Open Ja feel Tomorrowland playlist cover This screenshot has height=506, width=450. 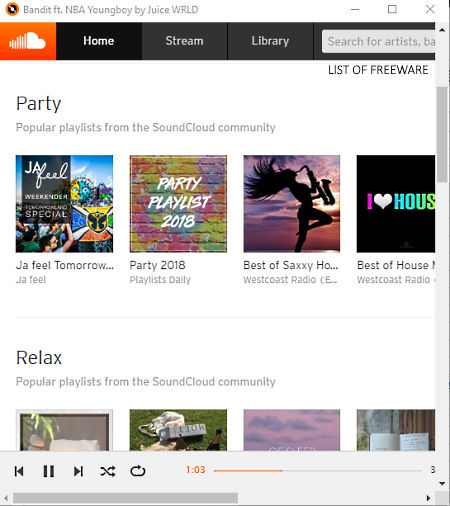coord(64,204)
